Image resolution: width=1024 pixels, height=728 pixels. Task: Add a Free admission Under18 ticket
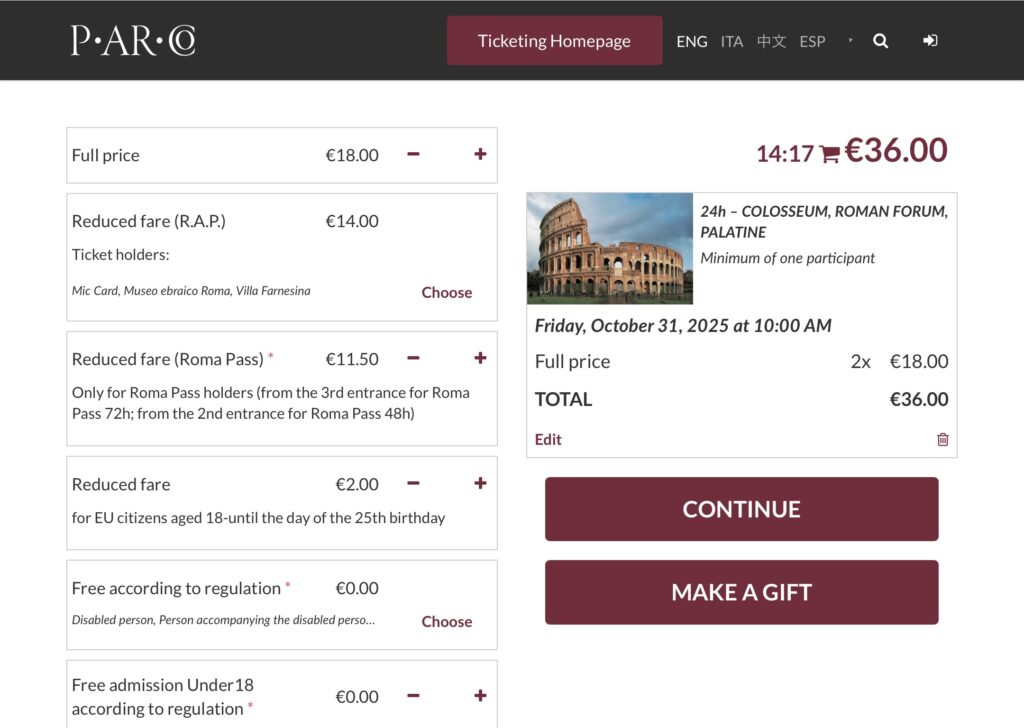tap(480, 696)
